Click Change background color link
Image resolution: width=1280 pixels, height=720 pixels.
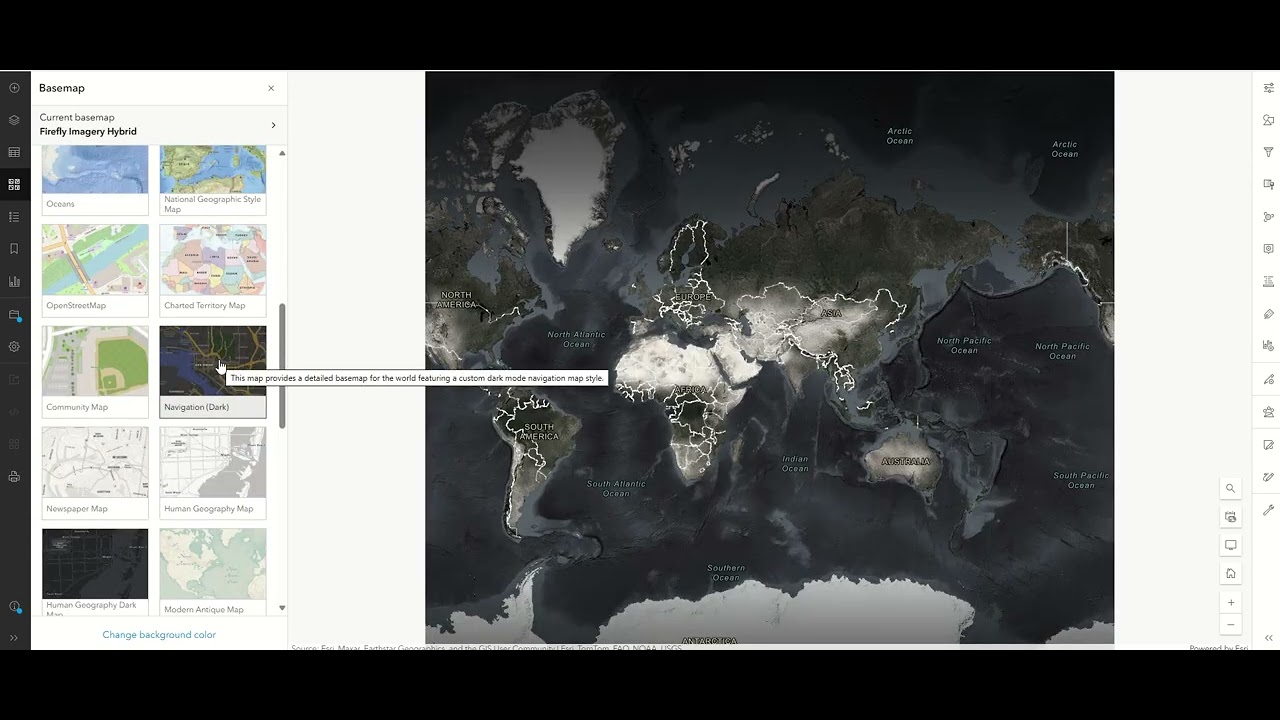click(159, 635)
